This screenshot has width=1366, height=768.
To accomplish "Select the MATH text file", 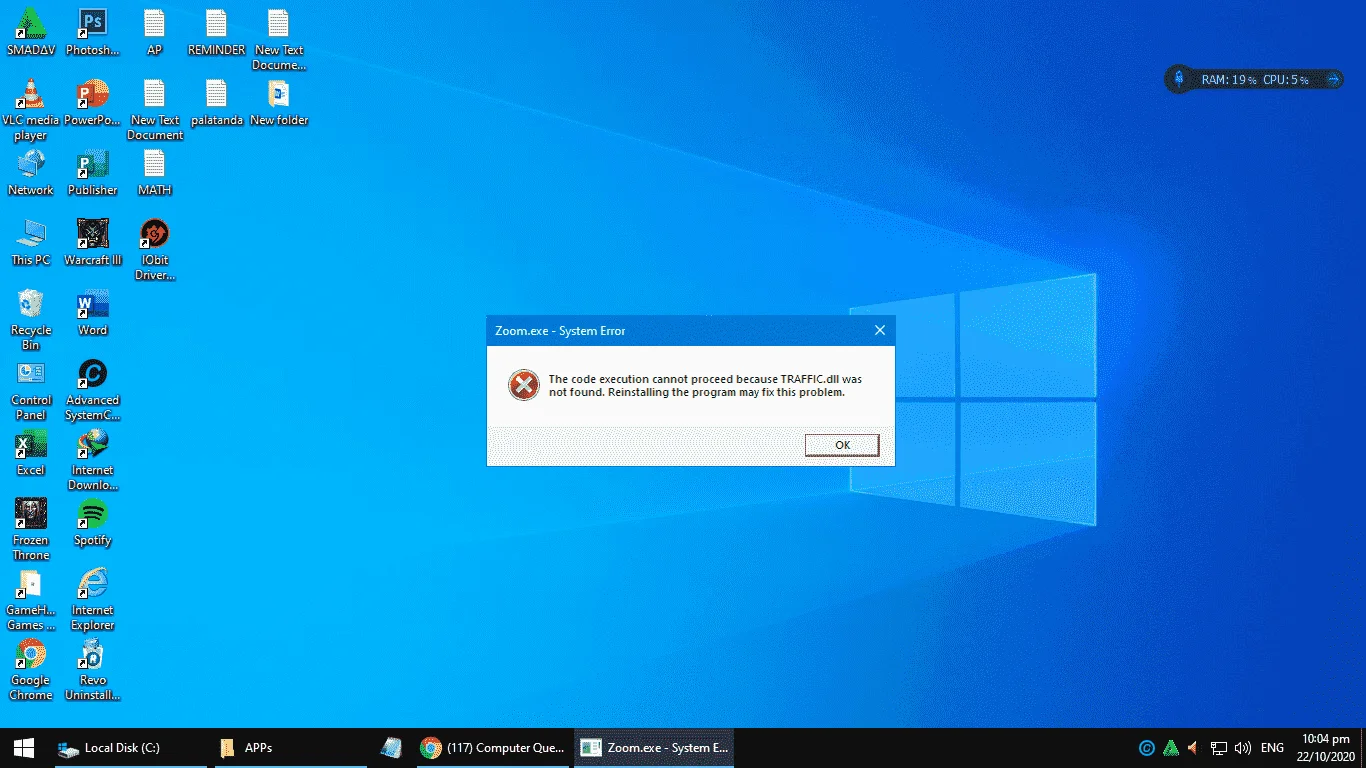I will tap(154, 171).
